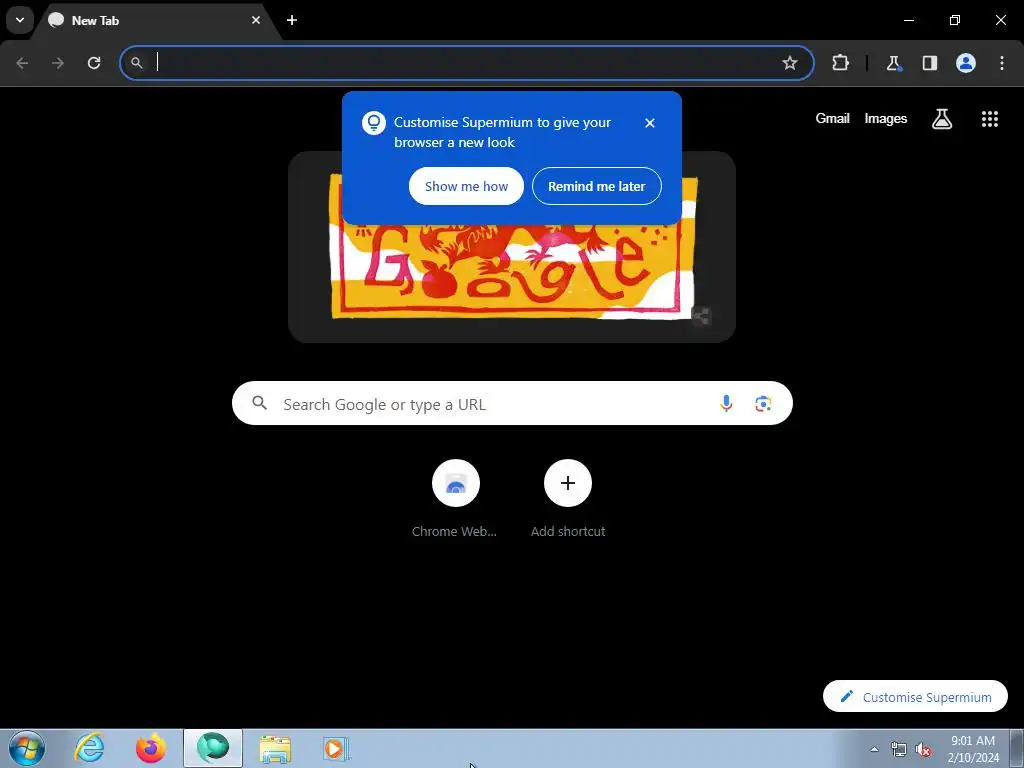The height and width of the screenshot is (768, 1024).
Task: Open Search Labs flask on page
Action: [x=942, y=119]
